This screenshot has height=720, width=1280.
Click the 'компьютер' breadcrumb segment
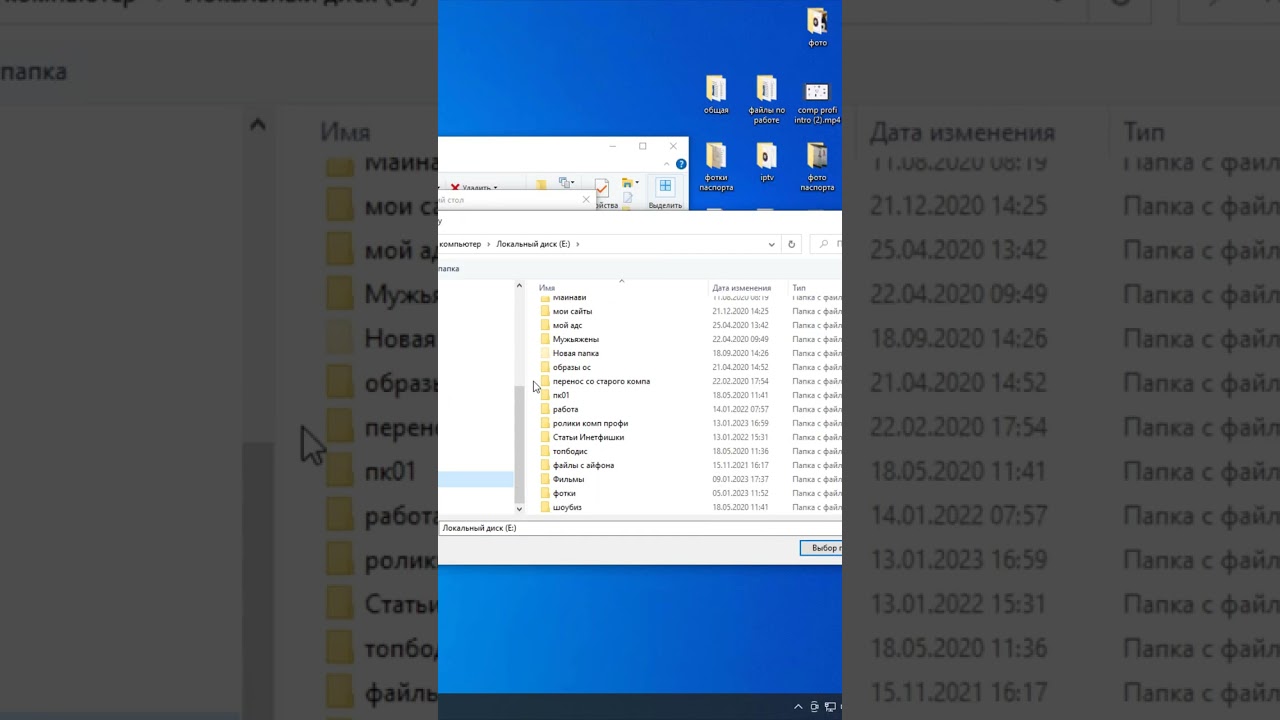pos(460,244)
